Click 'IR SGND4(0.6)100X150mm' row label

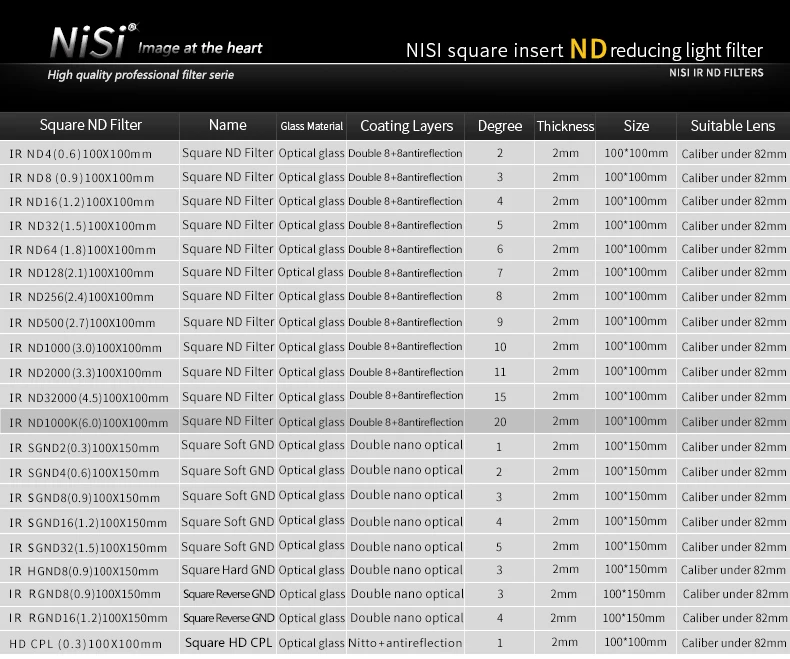tap(84, 473)
